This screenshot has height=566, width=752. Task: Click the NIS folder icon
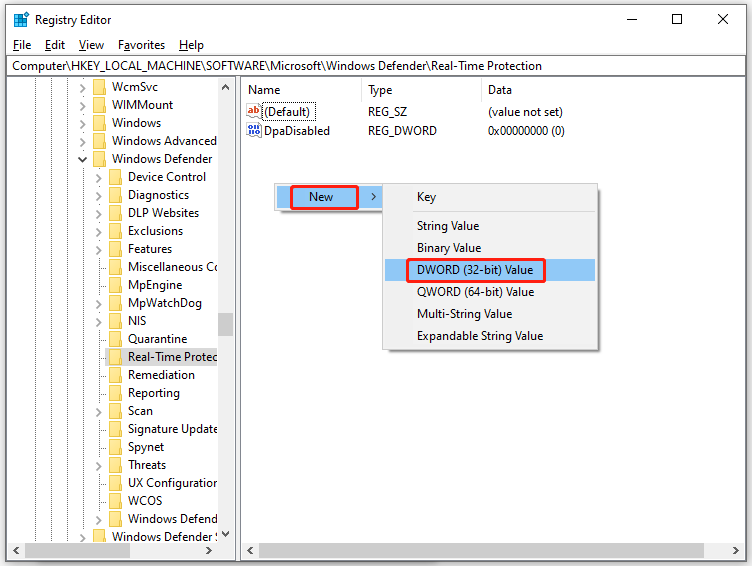(116, 320)
